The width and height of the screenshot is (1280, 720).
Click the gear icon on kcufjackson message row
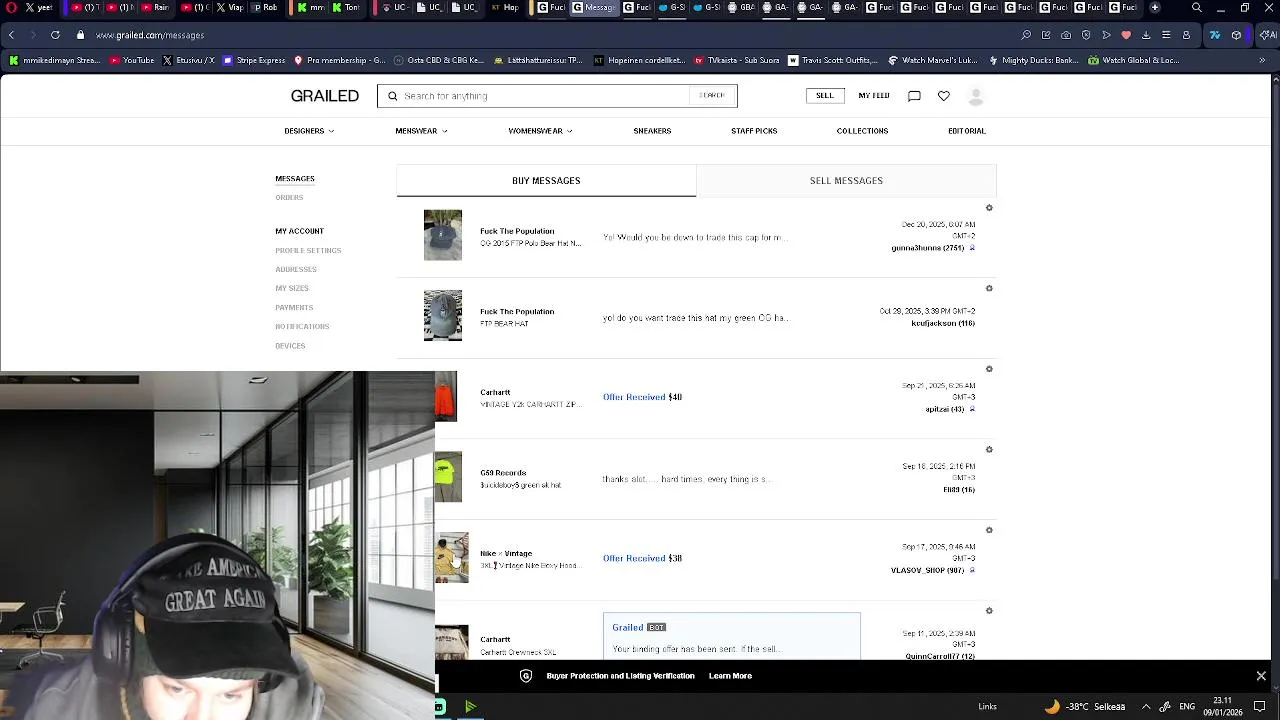[x=989, y=288]
